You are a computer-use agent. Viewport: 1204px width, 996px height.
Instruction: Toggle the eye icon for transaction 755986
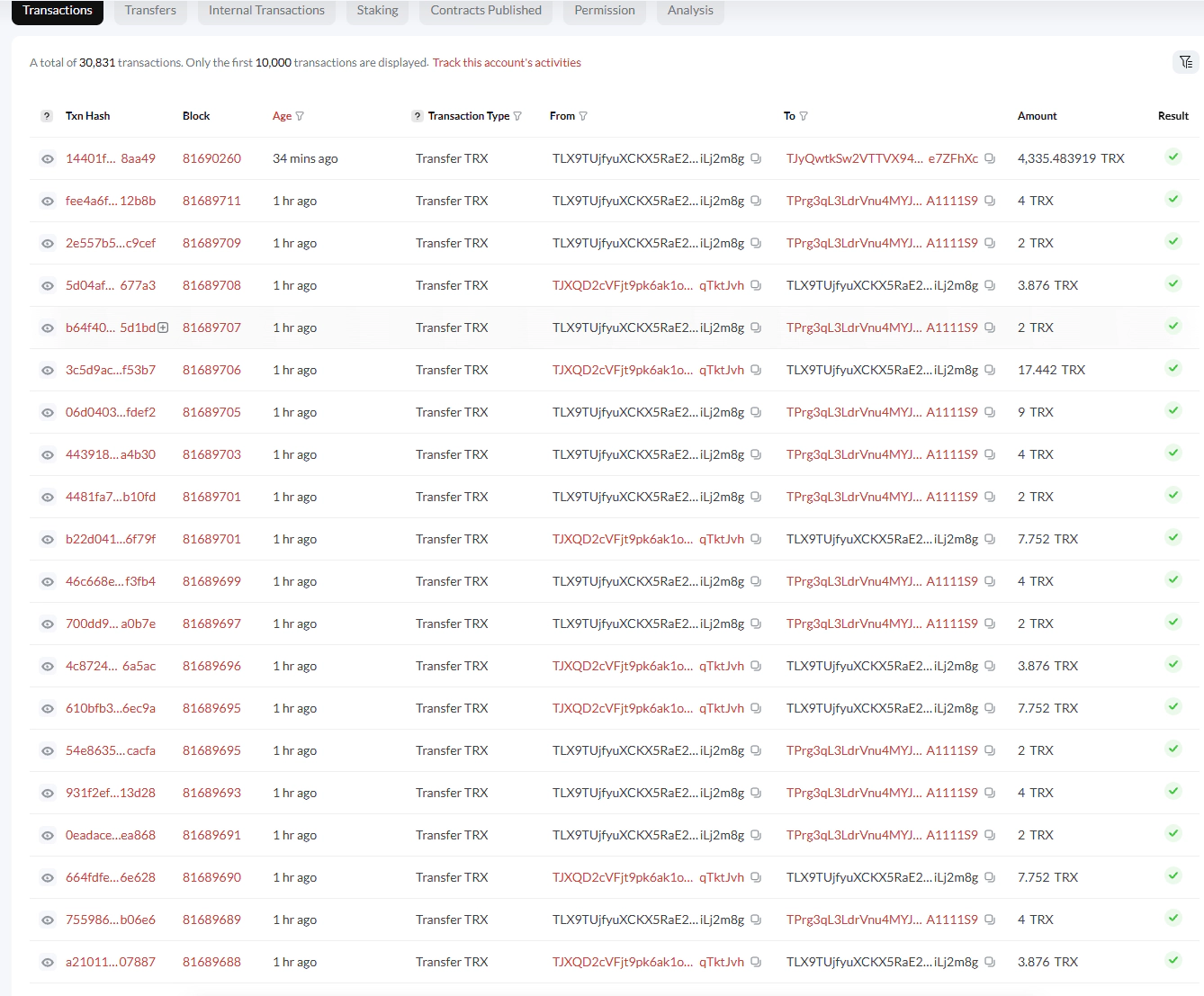point(48,920)
